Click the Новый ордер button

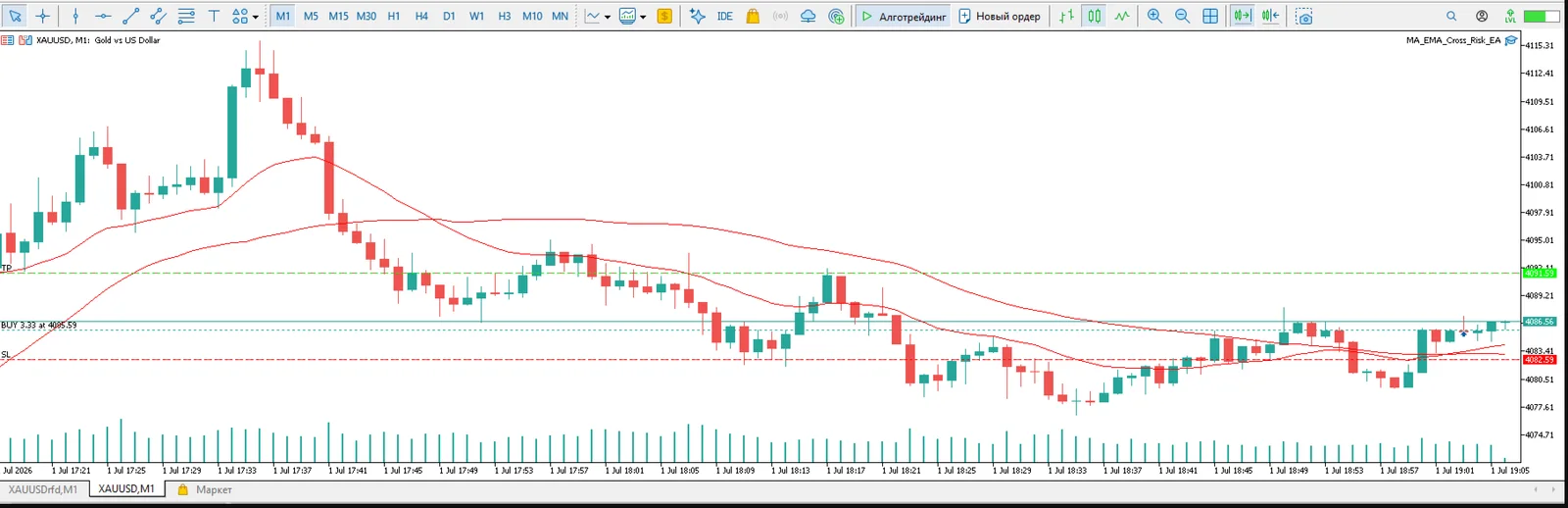[x=999, y=16]
